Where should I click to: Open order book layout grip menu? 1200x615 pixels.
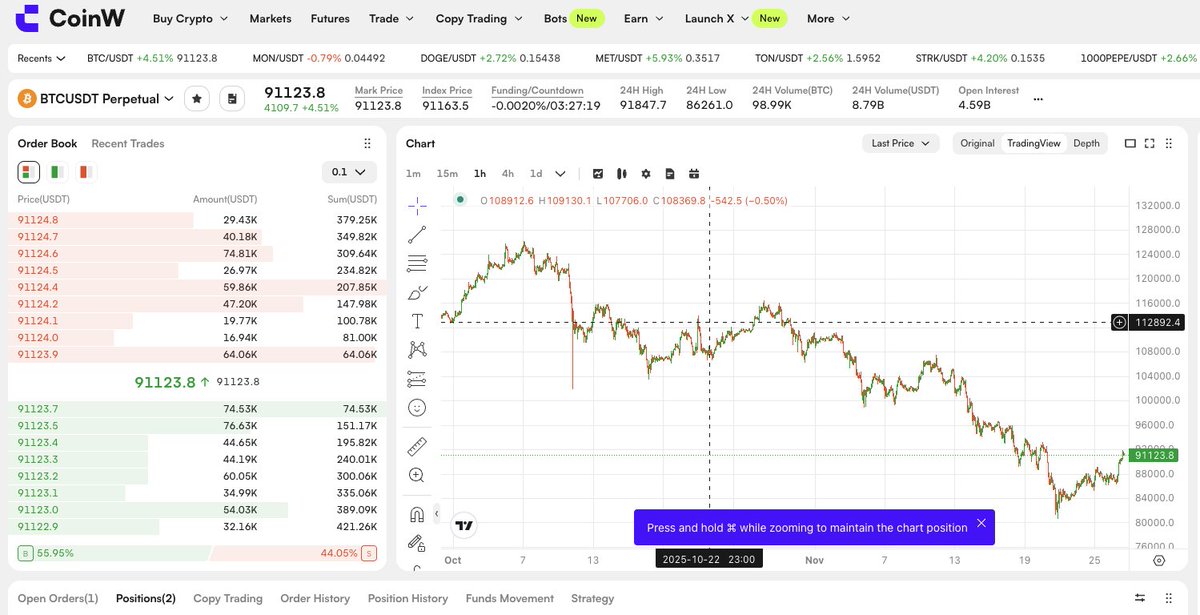tap(367, 144)
